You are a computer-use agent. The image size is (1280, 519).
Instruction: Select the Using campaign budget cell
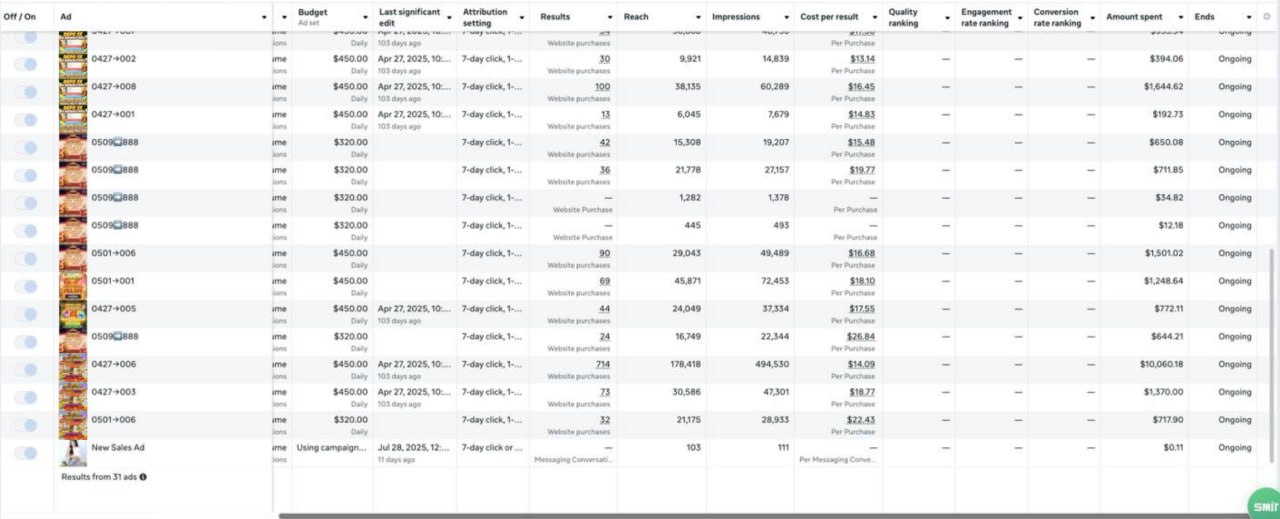coord(333,448)
